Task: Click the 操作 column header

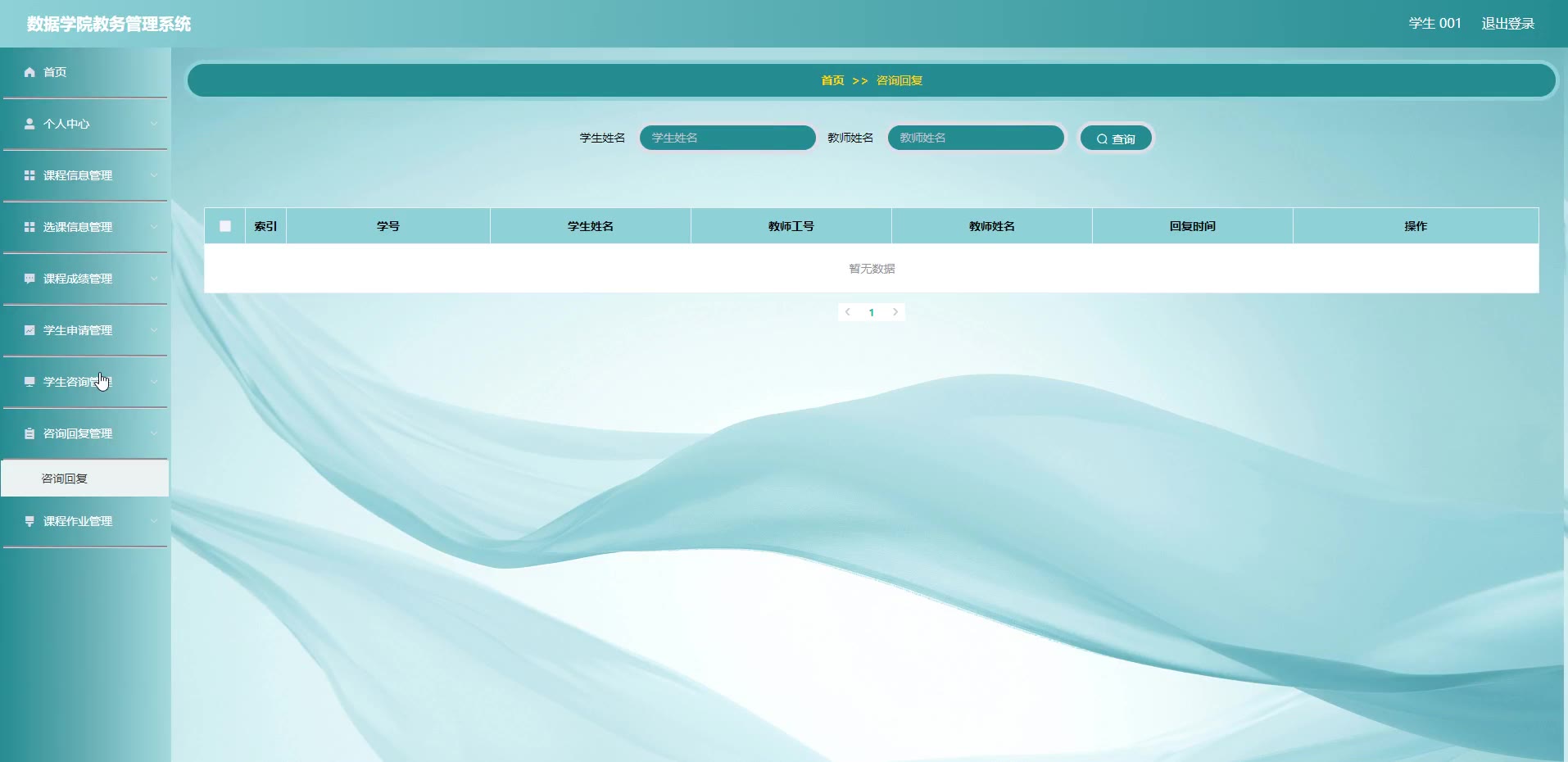Action: (x=1416, y=226)
